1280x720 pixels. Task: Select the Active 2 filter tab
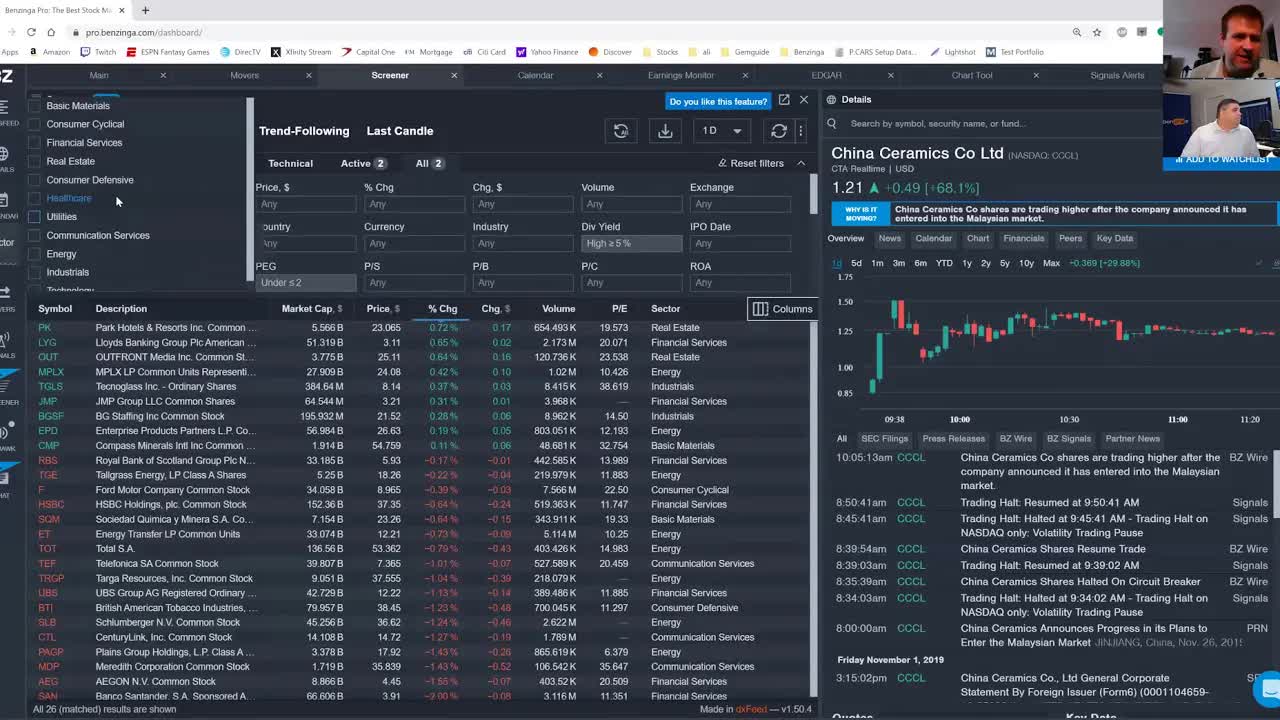click(x=363, y=163)
